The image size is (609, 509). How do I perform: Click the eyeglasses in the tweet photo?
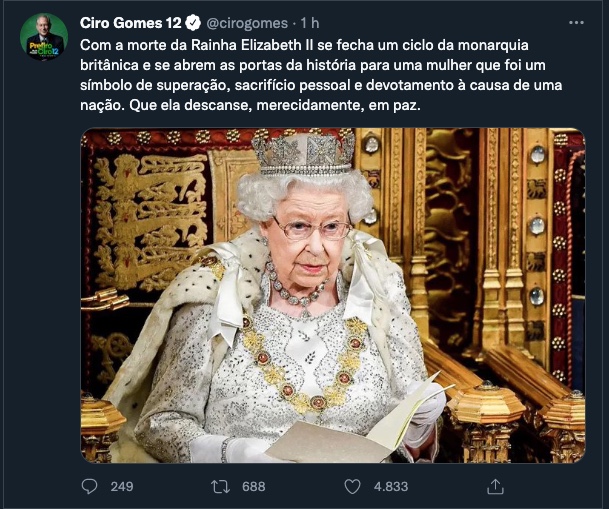coord(312,228)
